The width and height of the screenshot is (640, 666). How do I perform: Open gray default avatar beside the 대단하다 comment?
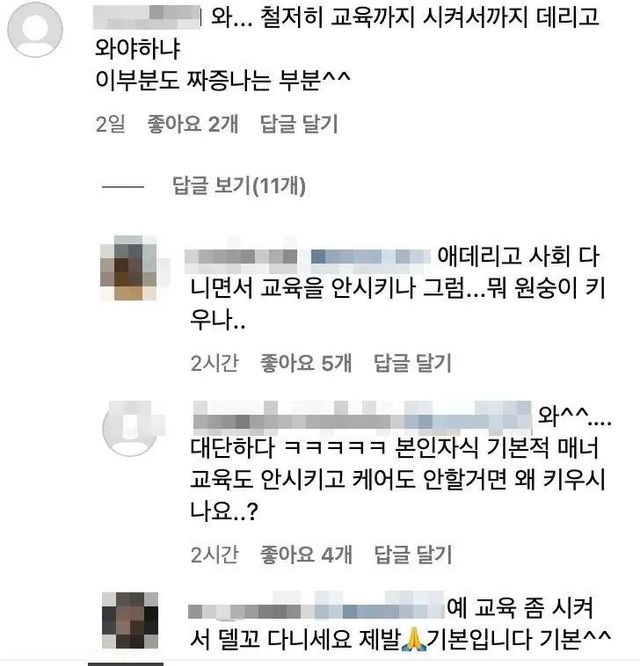[130, 428]
